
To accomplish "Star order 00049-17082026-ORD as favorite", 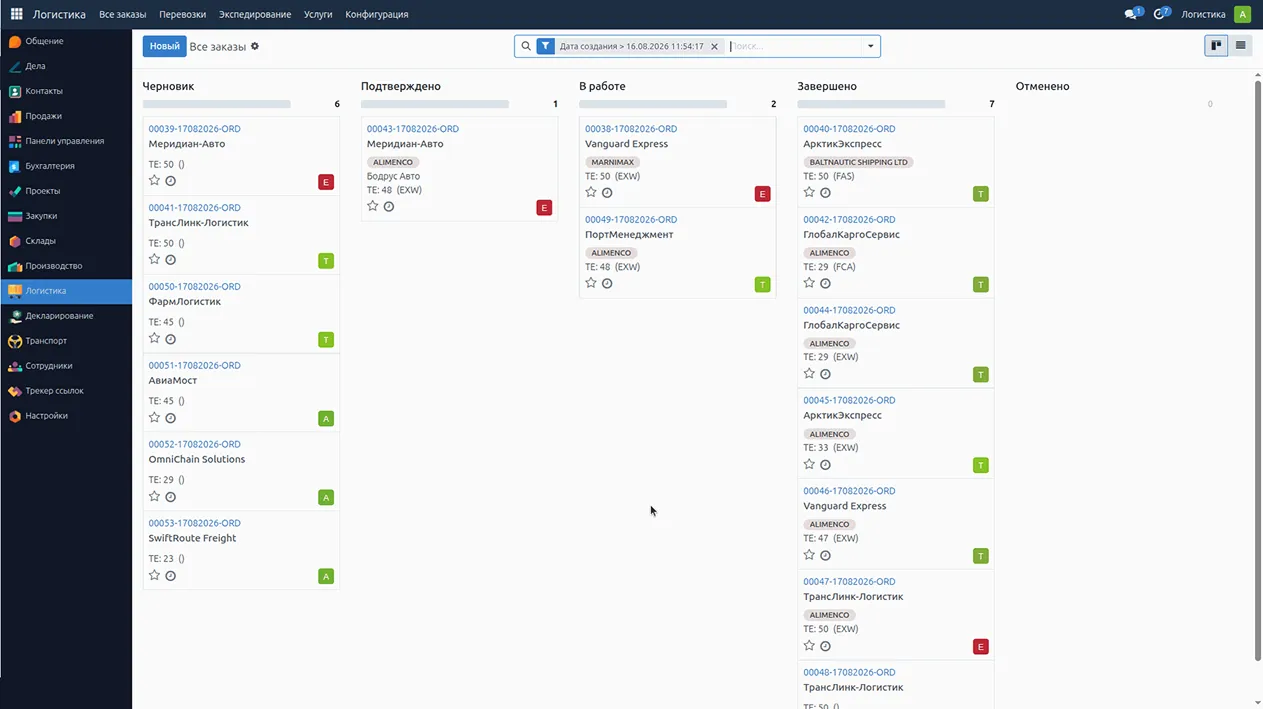I will 591,283.
